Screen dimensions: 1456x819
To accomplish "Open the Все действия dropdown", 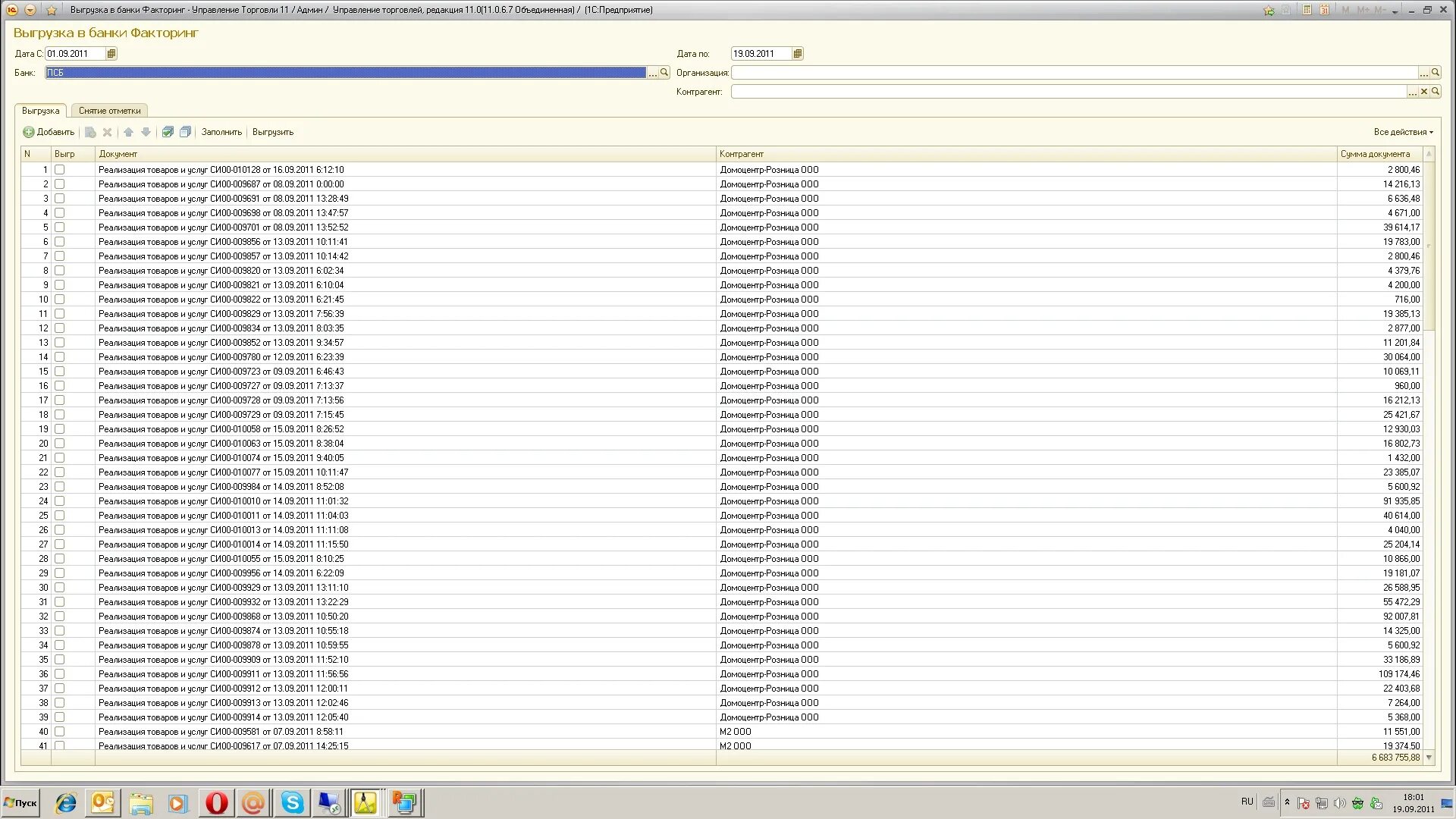I will coord(1403,132).
